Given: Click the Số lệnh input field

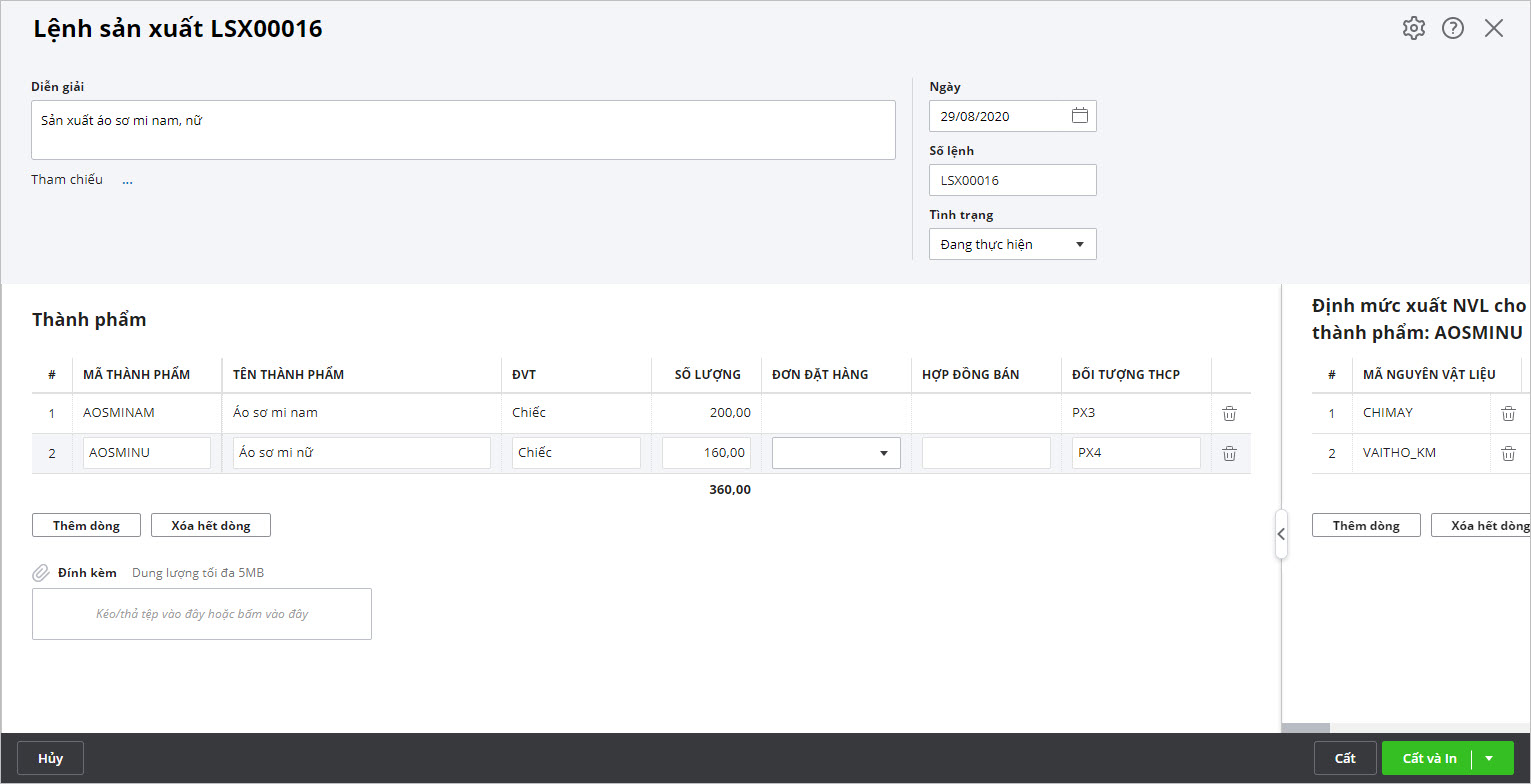Looking at the screenshot, I should pyautogui.click(x=1012, y=180).
